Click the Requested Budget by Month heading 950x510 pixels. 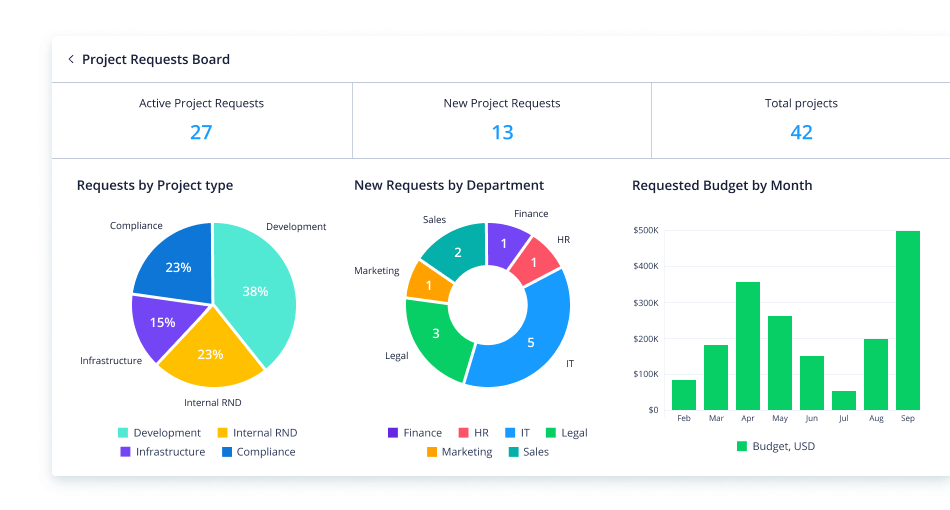pyautogui.click(x=722, y=185)
